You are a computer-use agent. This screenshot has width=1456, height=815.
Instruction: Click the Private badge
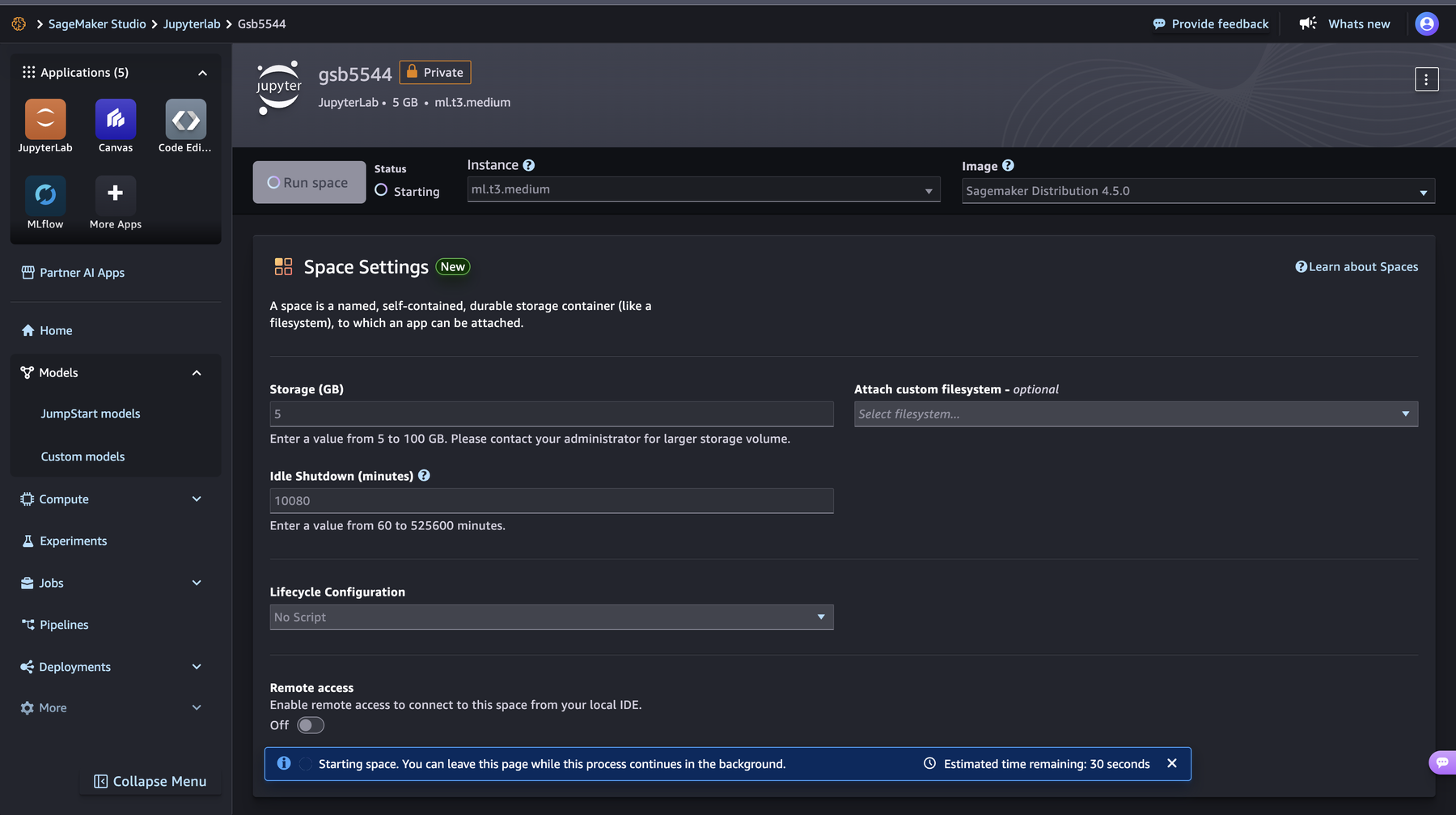435,72
